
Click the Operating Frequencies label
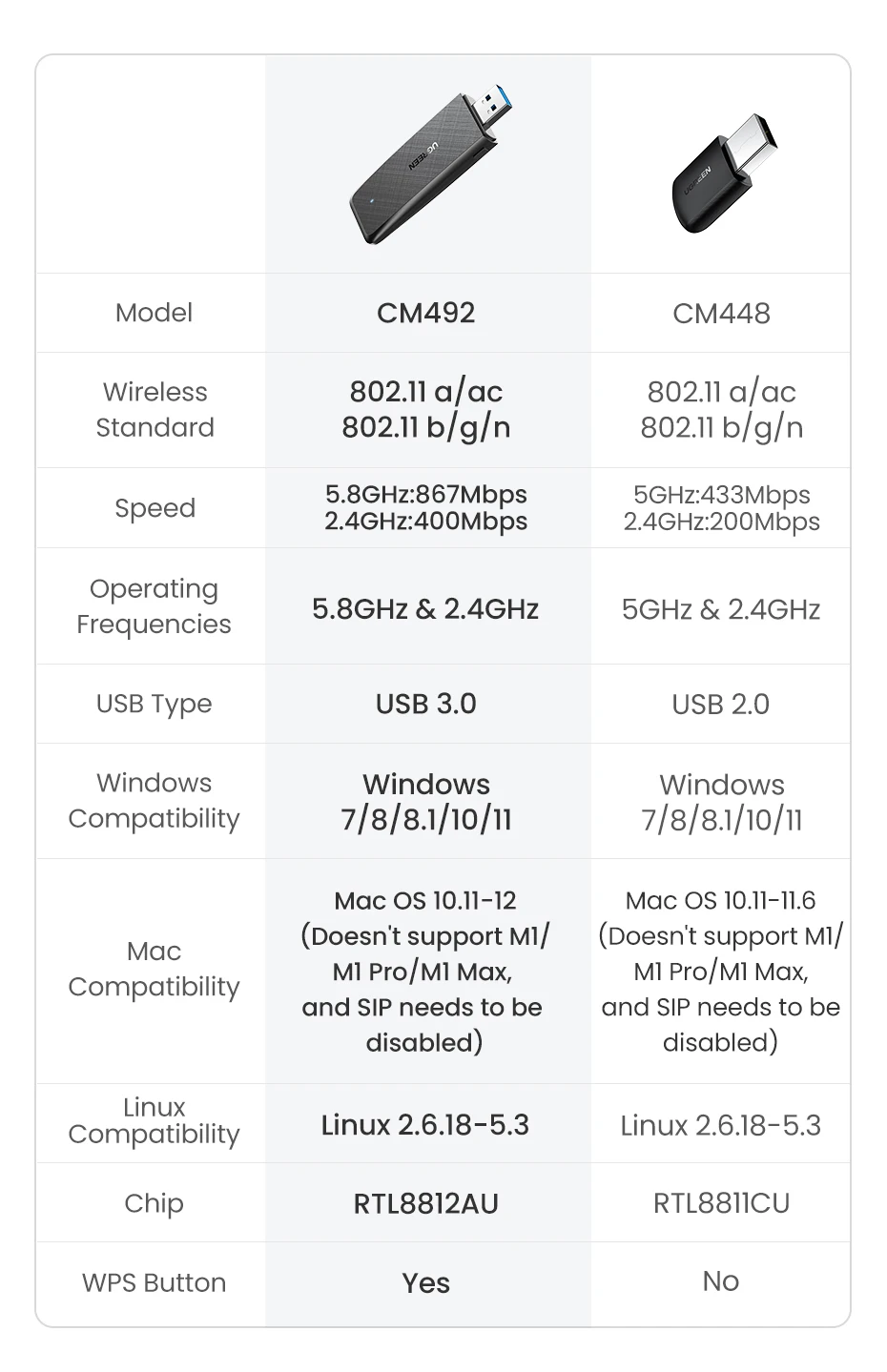pos(154,606)
